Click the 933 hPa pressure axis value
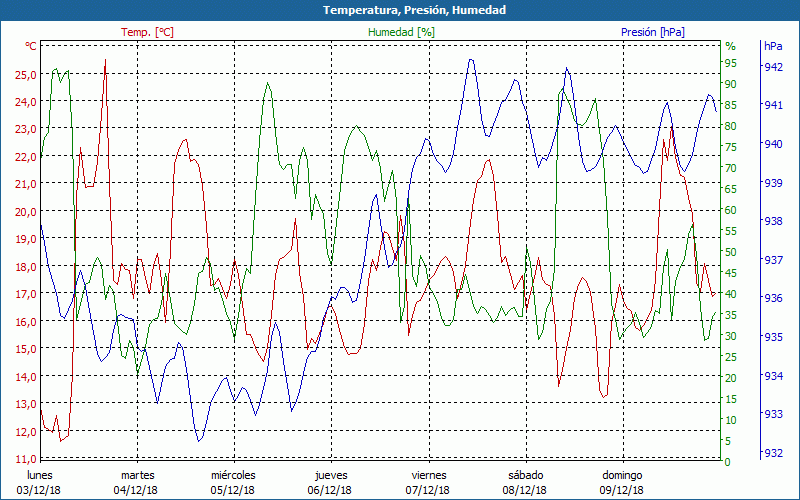This screenshot has height=500, width=800. pos(773,414)
